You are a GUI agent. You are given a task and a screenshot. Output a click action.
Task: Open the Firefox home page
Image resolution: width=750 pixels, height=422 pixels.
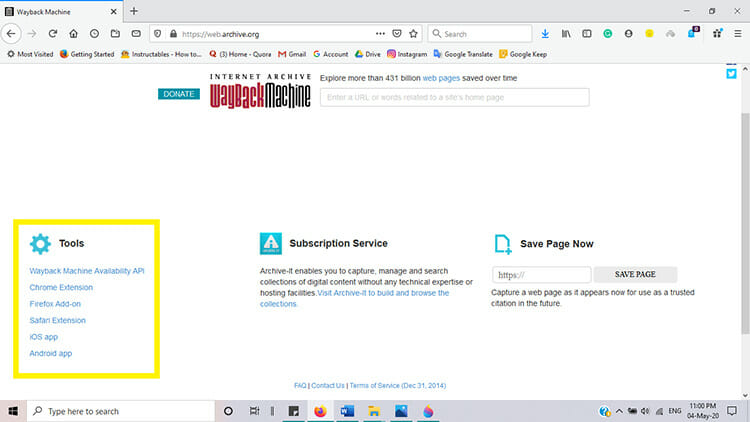coord(73,34)
